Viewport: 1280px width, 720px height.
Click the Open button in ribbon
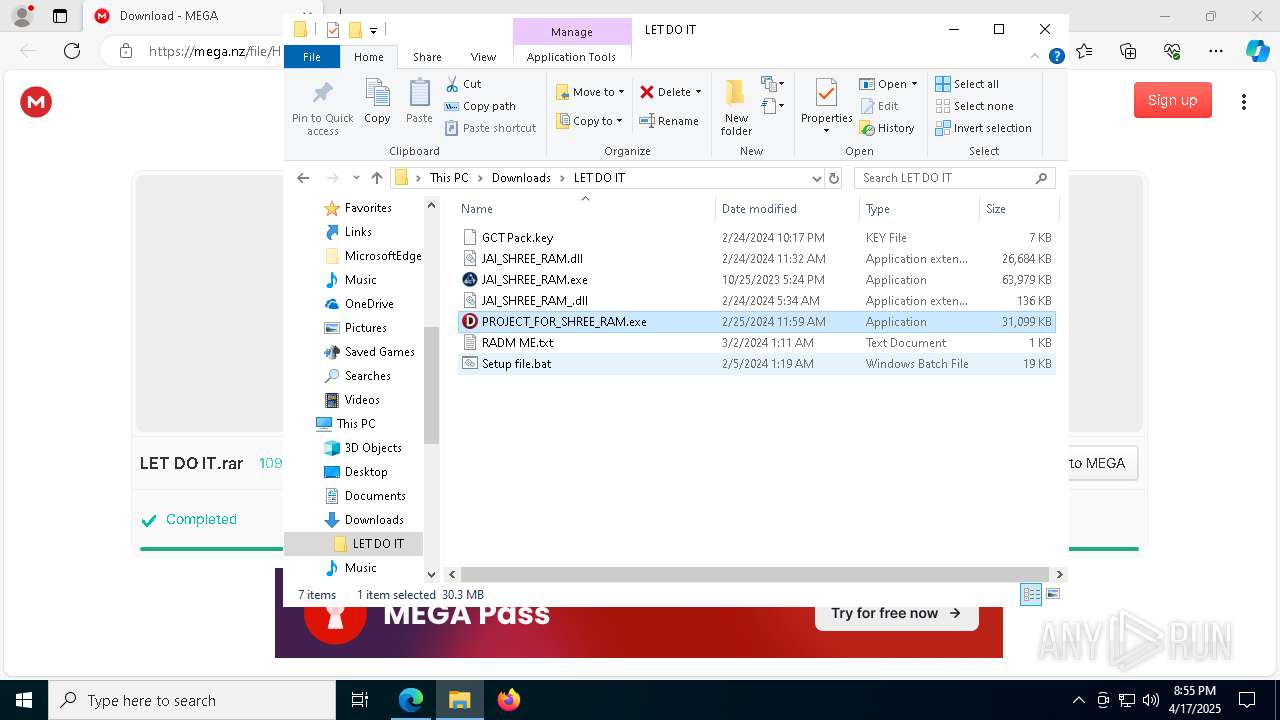click(887, 84)
